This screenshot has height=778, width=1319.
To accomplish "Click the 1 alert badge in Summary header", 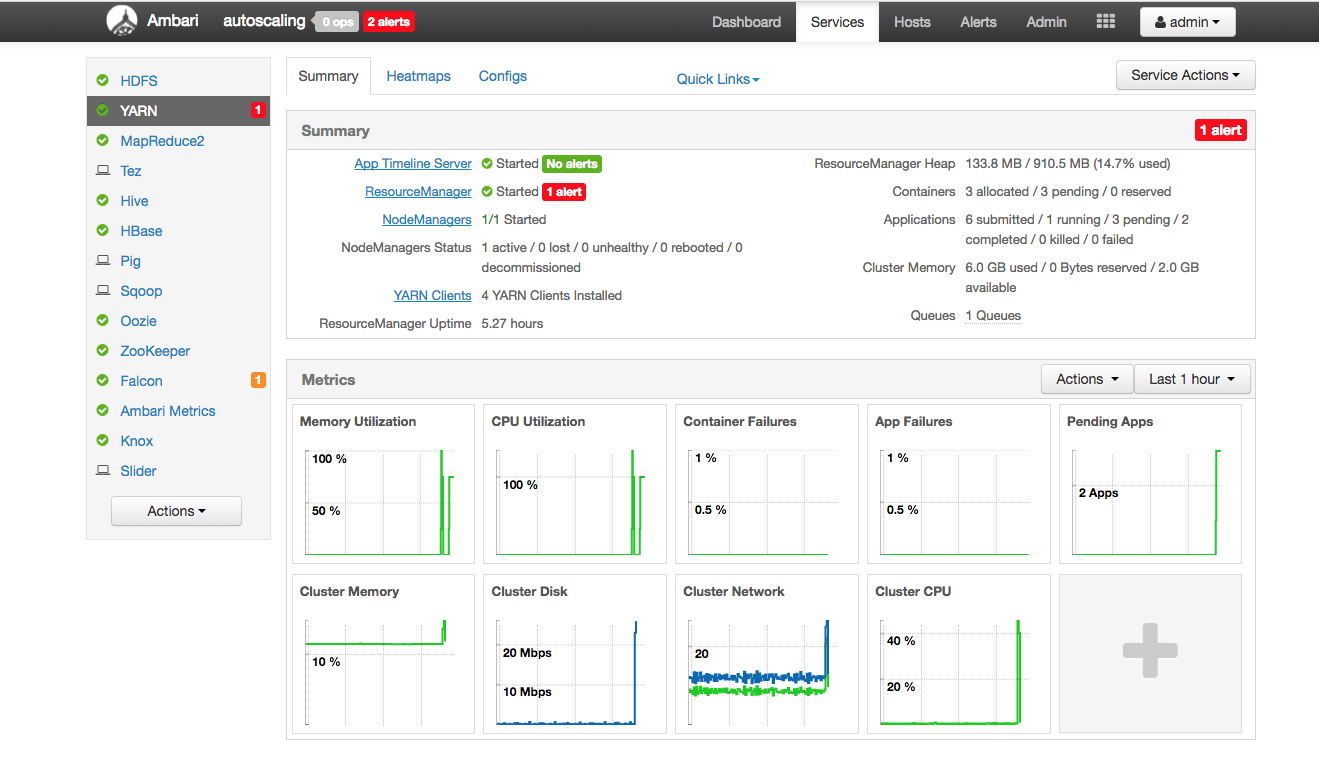I will pyautogui.click(x=1220, y=129).
